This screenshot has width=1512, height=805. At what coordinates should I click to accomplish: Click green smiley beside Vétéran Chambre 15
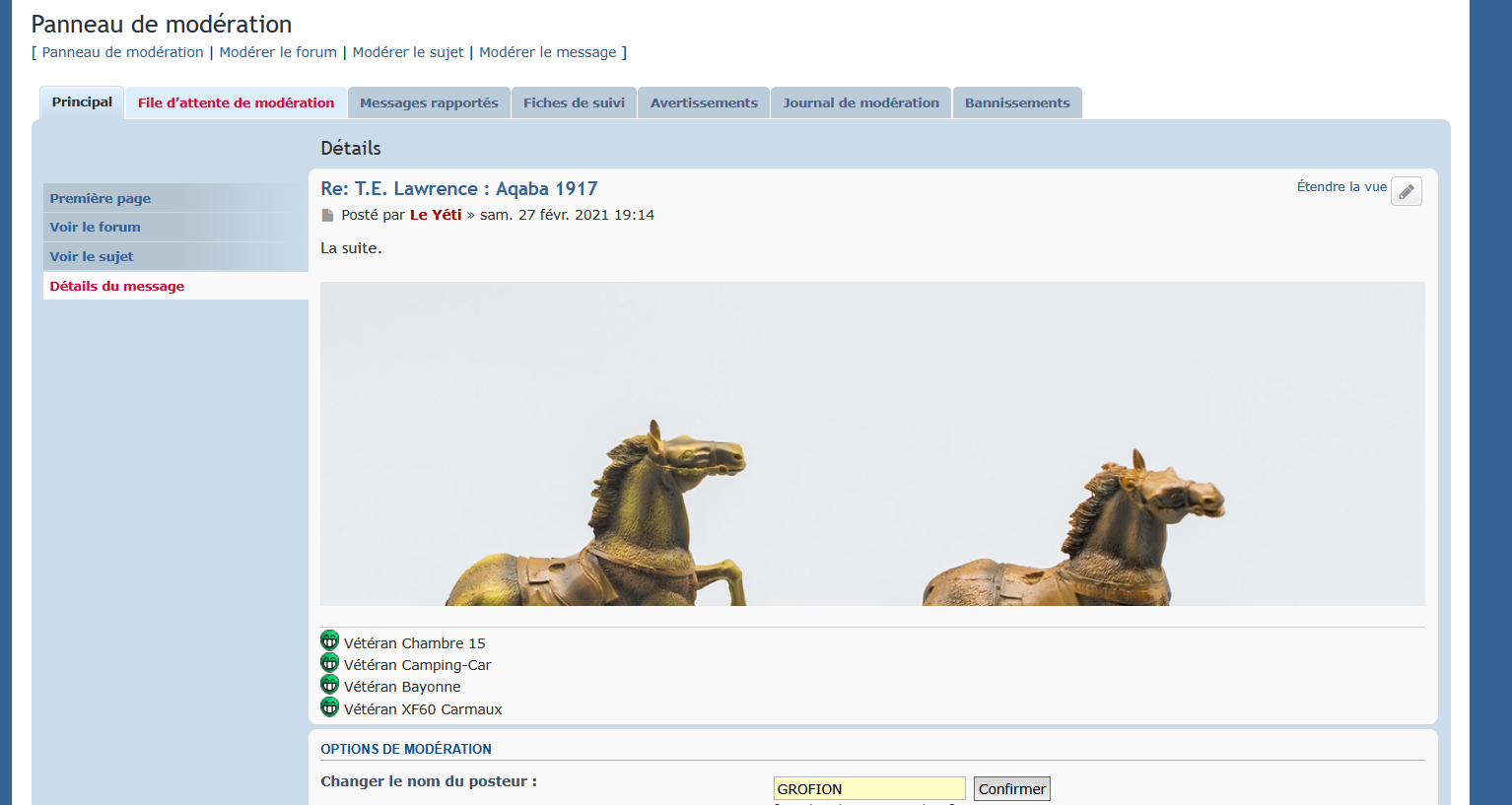329,641
